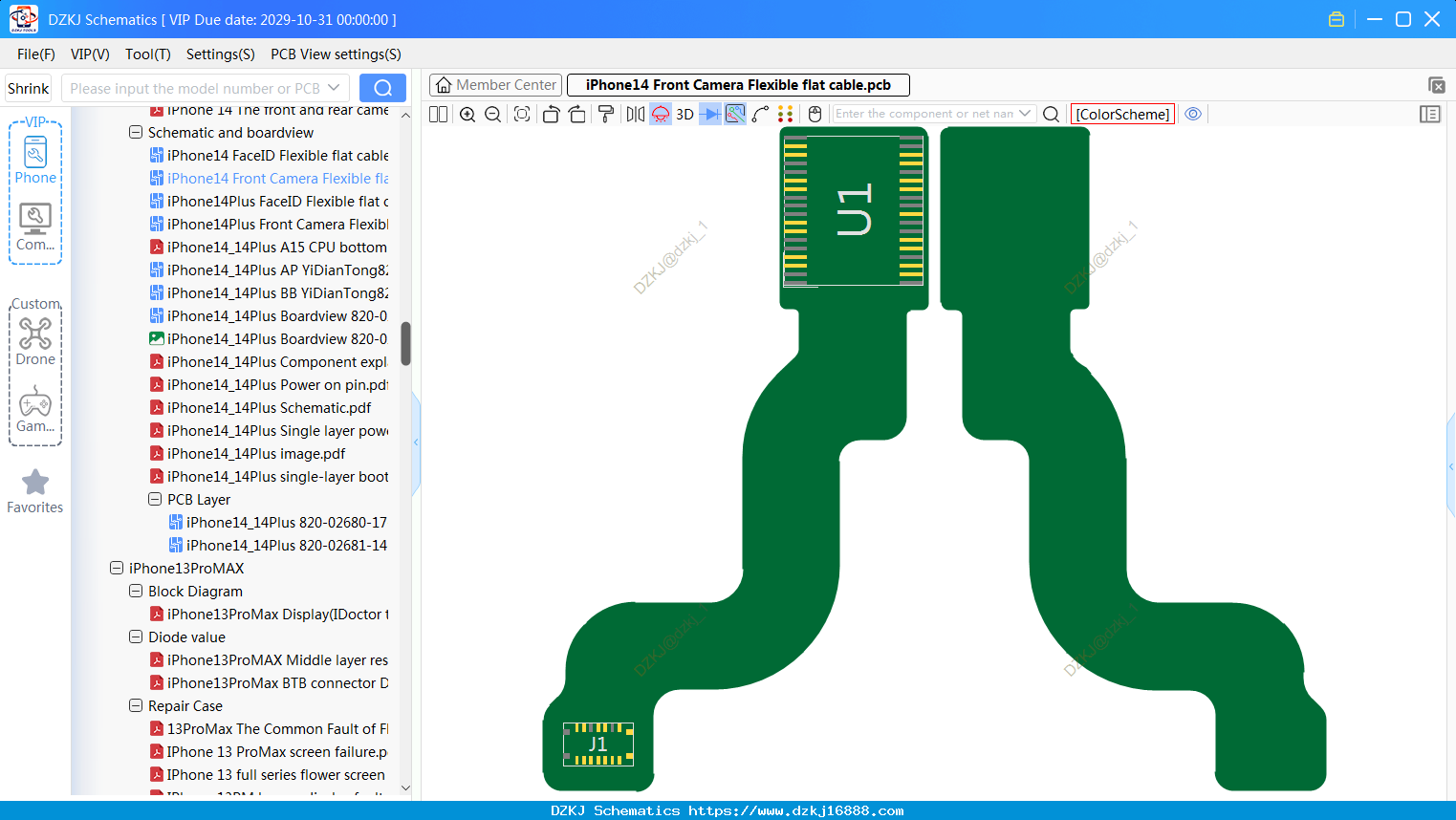Image resolution: width=1456 pixels, height=820 pixels.
Task: Select iPhone14 Front Camera Flexible flat cable.pcb tab
Action: (738, 85)
